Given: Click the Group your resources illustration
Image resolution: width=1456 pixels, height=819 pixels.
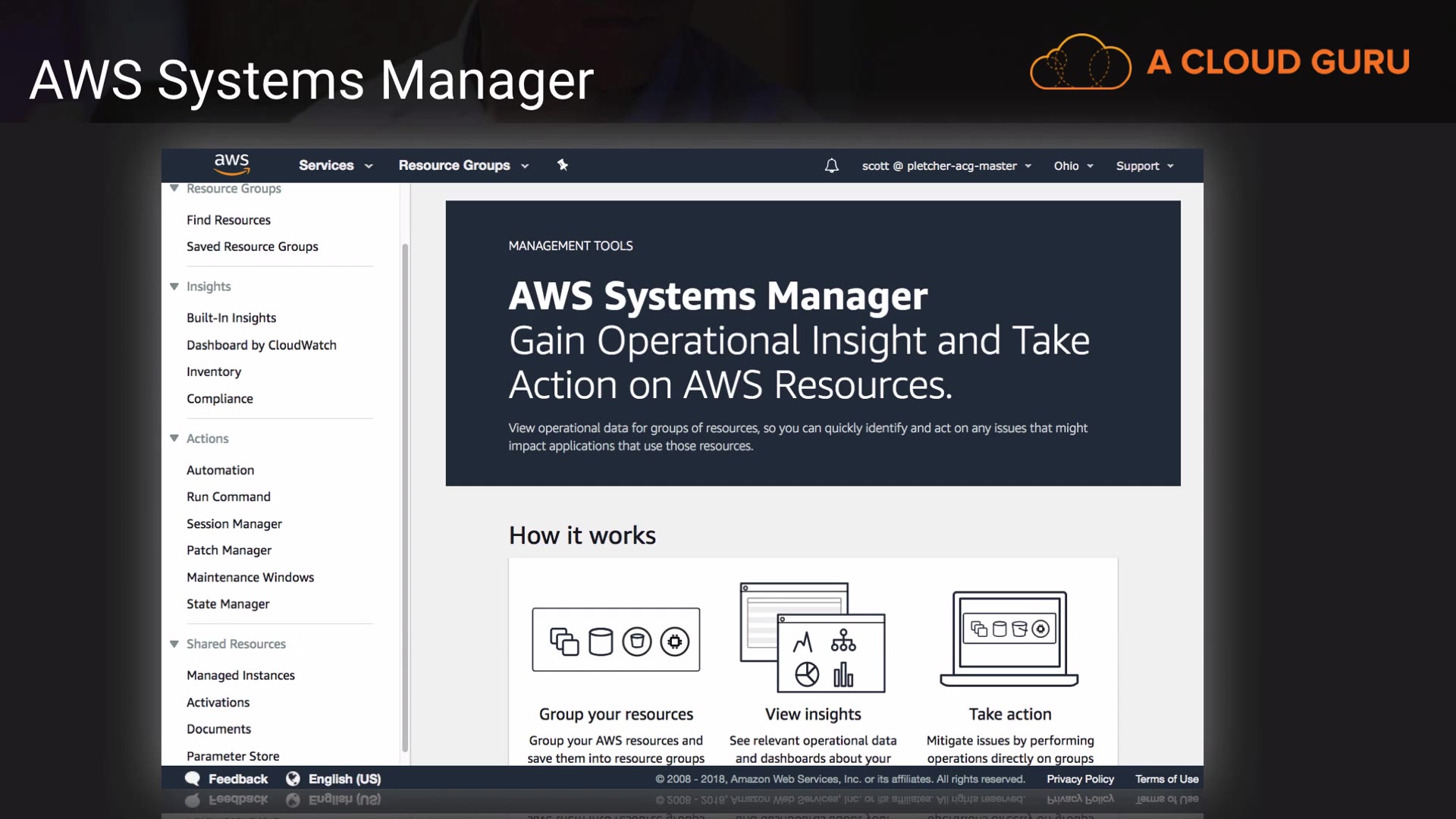Looking at the screenshot, I should pos(616,639).
